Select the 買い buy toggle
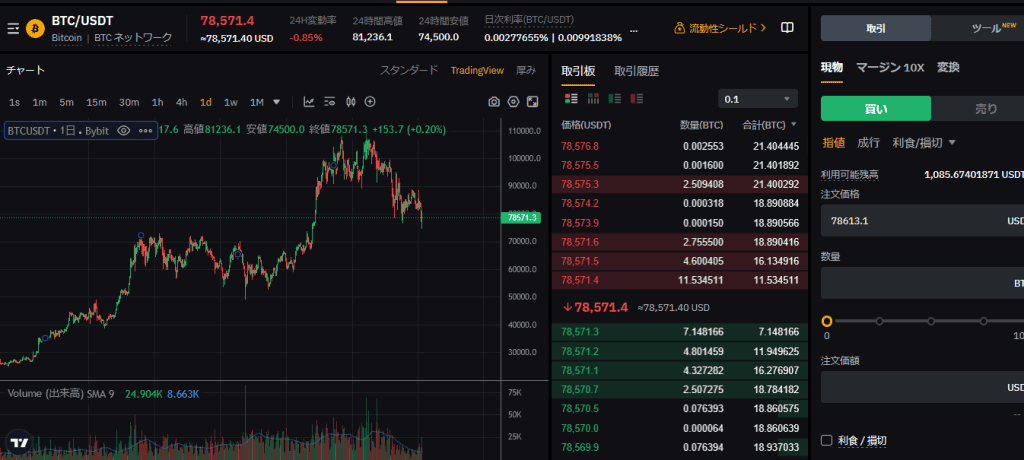This screenshot has width=1024, height=460. (x=876, y=108)
